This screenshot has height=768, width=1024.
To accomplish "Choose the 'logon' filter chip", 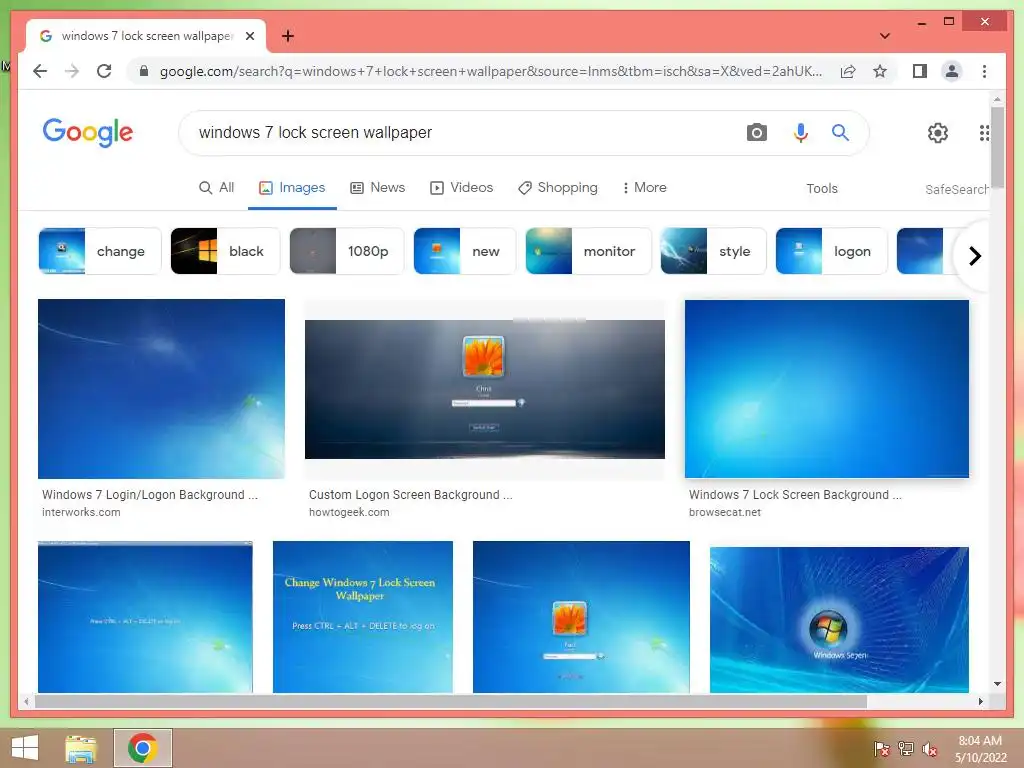I will [x=831, y=251].
